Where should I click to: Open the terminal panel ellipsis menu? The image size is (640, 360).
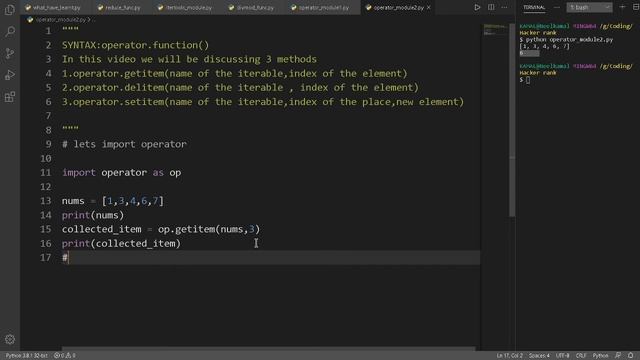[556, 7]
